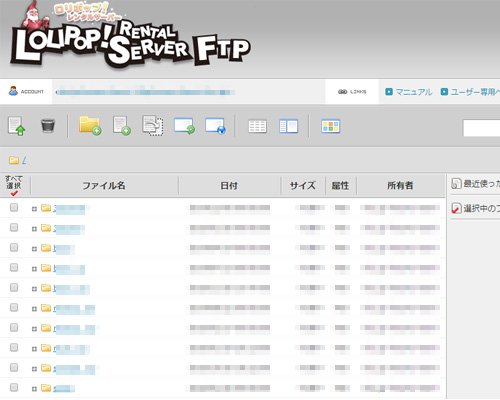Click the folder icon beside the root path
This screenshot has height=400, width=500.
tap(14, 160)
